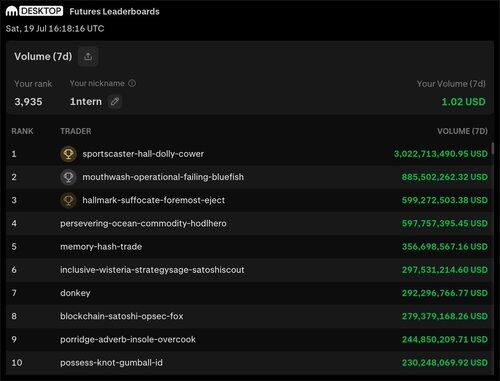Click the share icon beside Volume (7d)
Screen dimensions: 500x381
click(88, 56)
